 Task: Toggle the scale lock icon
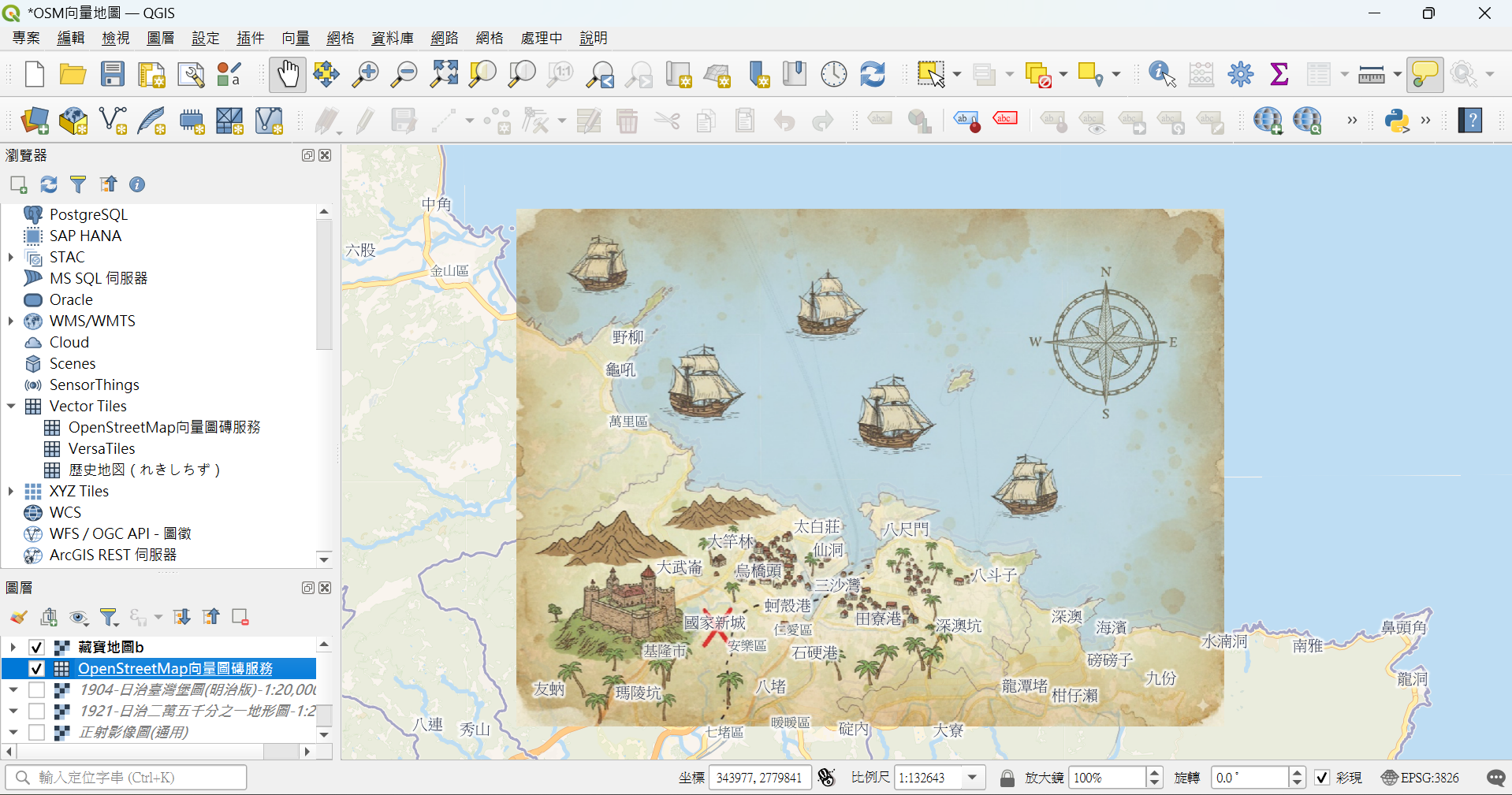pos(1007,778)
